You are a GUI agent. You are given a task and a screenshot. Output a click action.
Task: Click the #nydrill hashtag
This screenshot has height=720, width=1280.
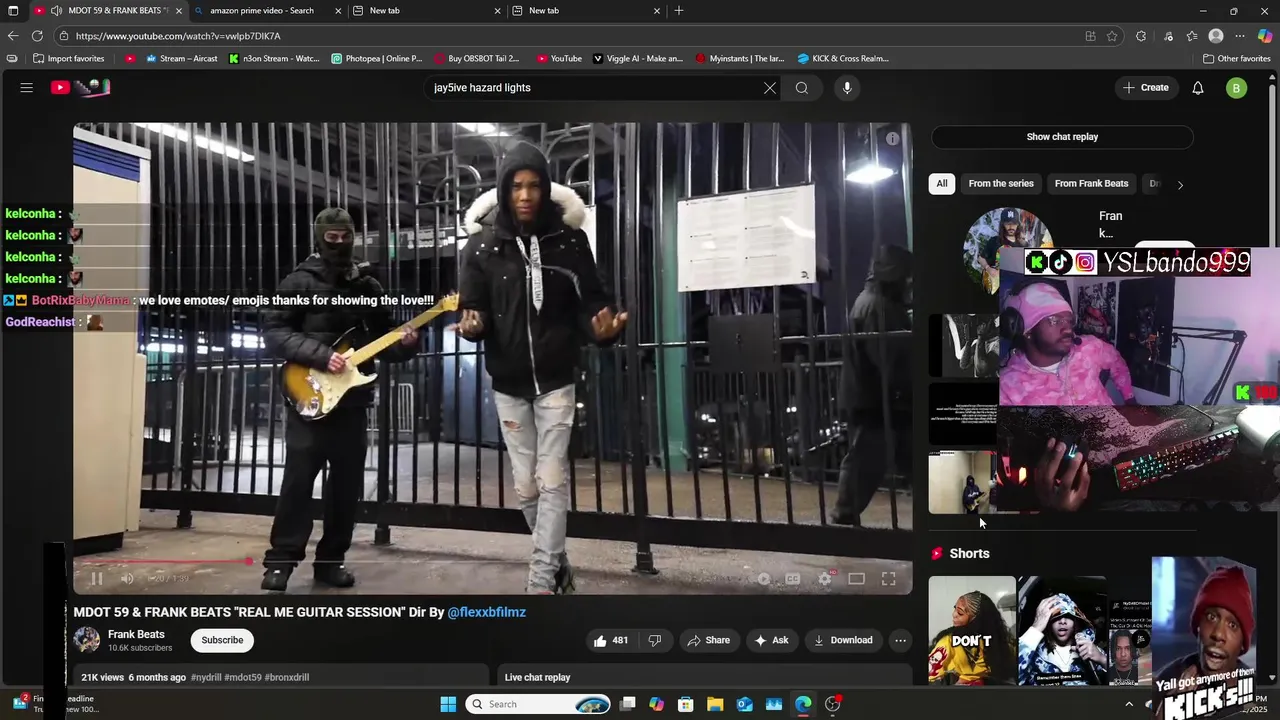(206, 677)
